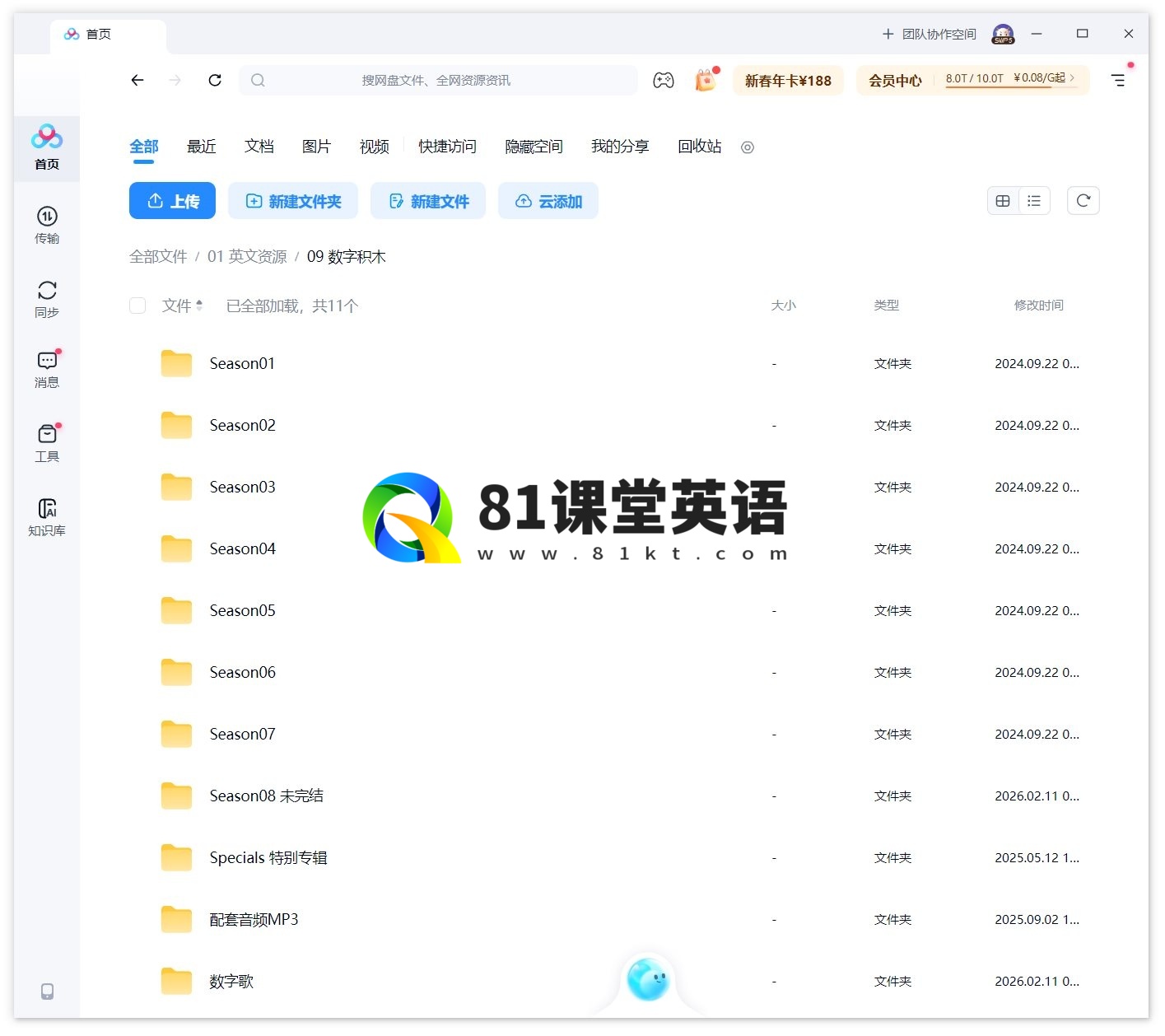The height and width of the screenshot is (1036, 1165).
Task: Refresh the file list
Action: pyautogui.click(x=1083, y=200)
